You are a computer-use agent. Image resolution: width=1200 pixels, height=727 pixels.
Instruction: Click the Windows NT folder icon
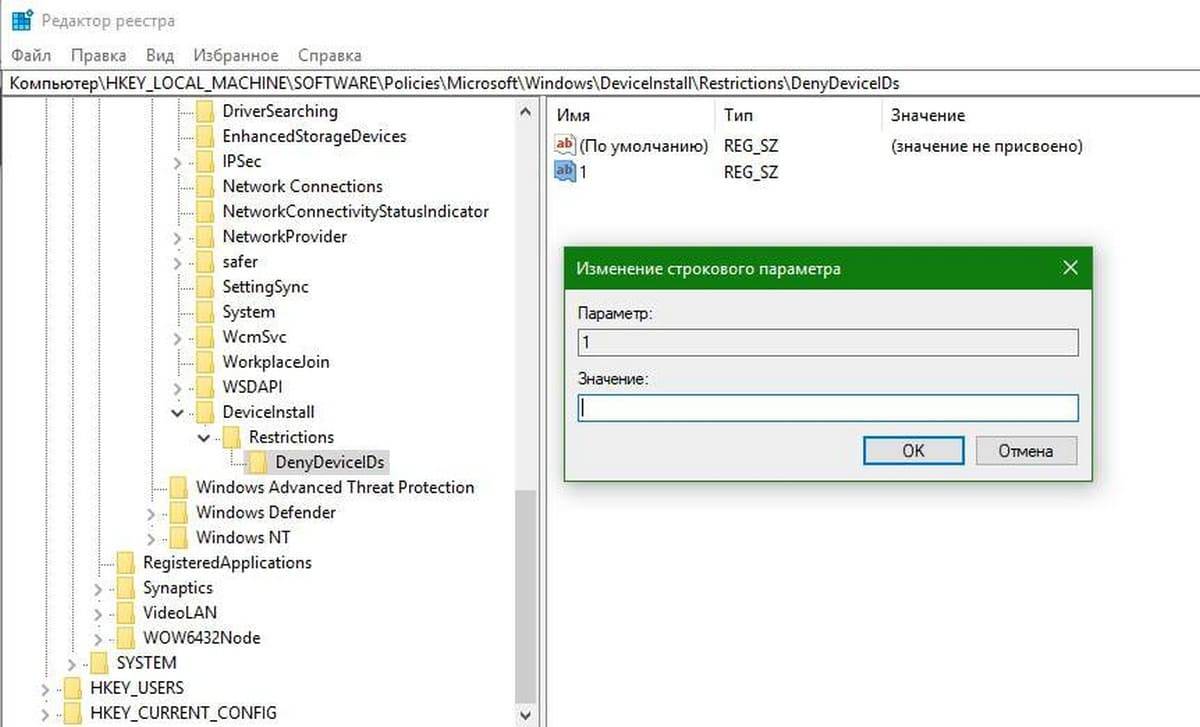[179, 537]
